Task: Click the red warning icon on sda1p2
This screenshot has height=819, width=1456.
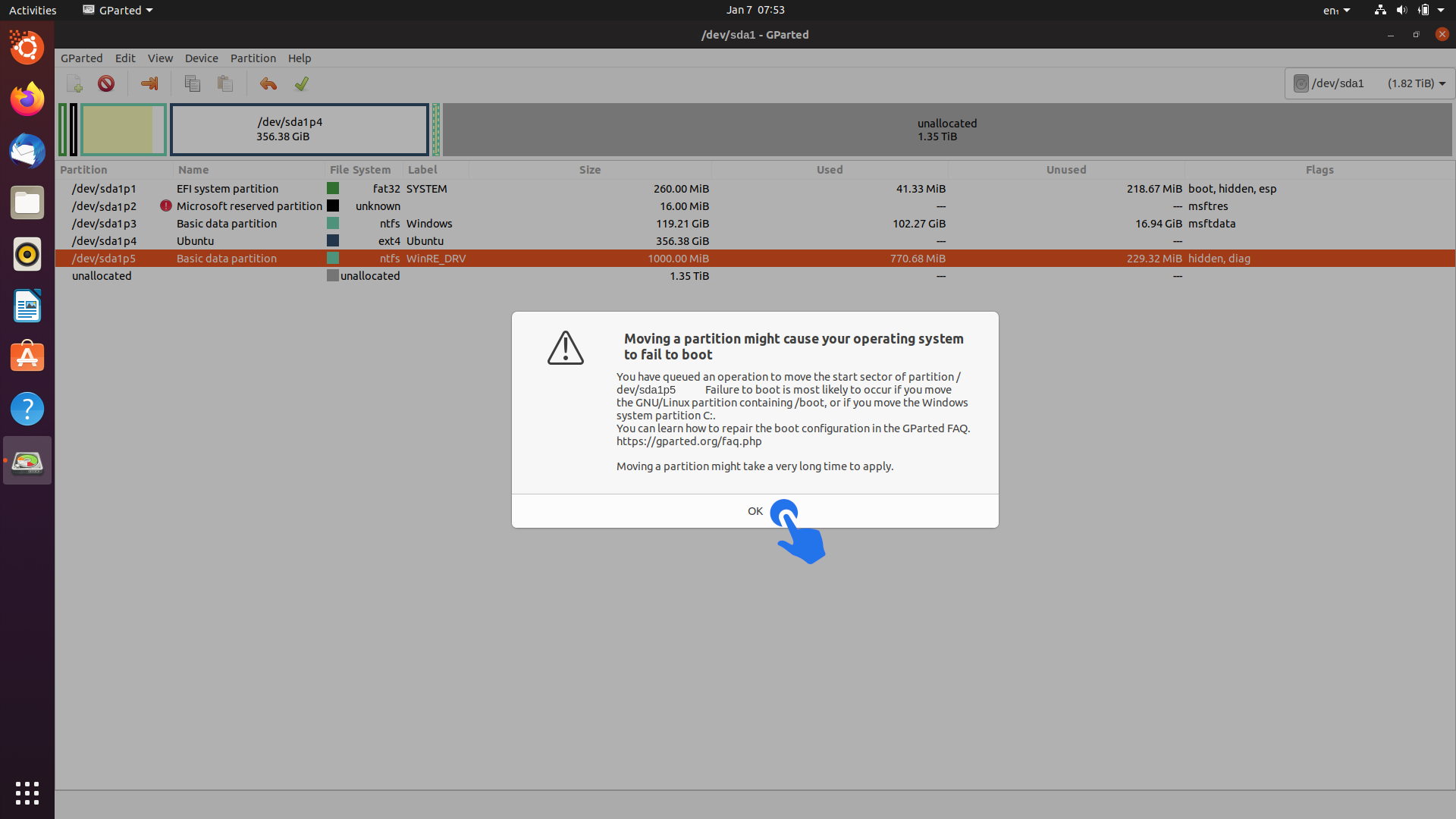Action: click(166, 206)
